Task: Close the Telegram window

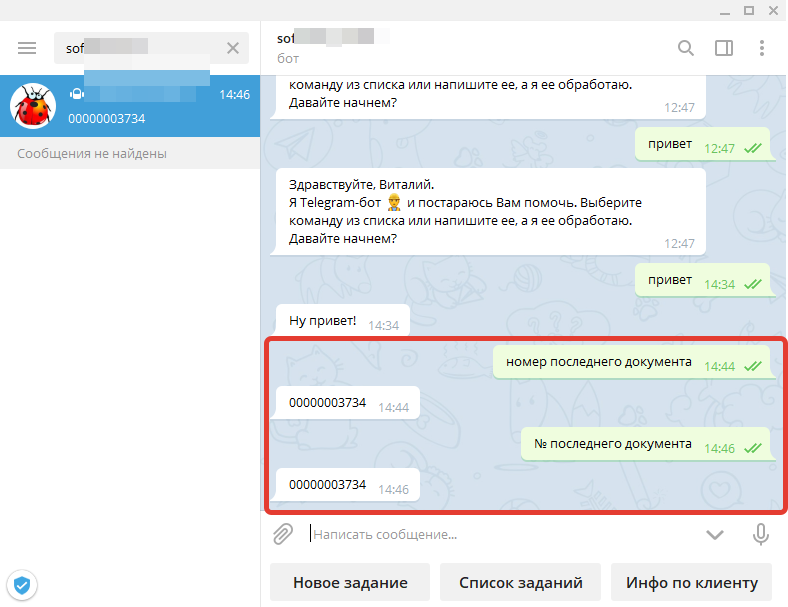Action: (x=773, y=11)
